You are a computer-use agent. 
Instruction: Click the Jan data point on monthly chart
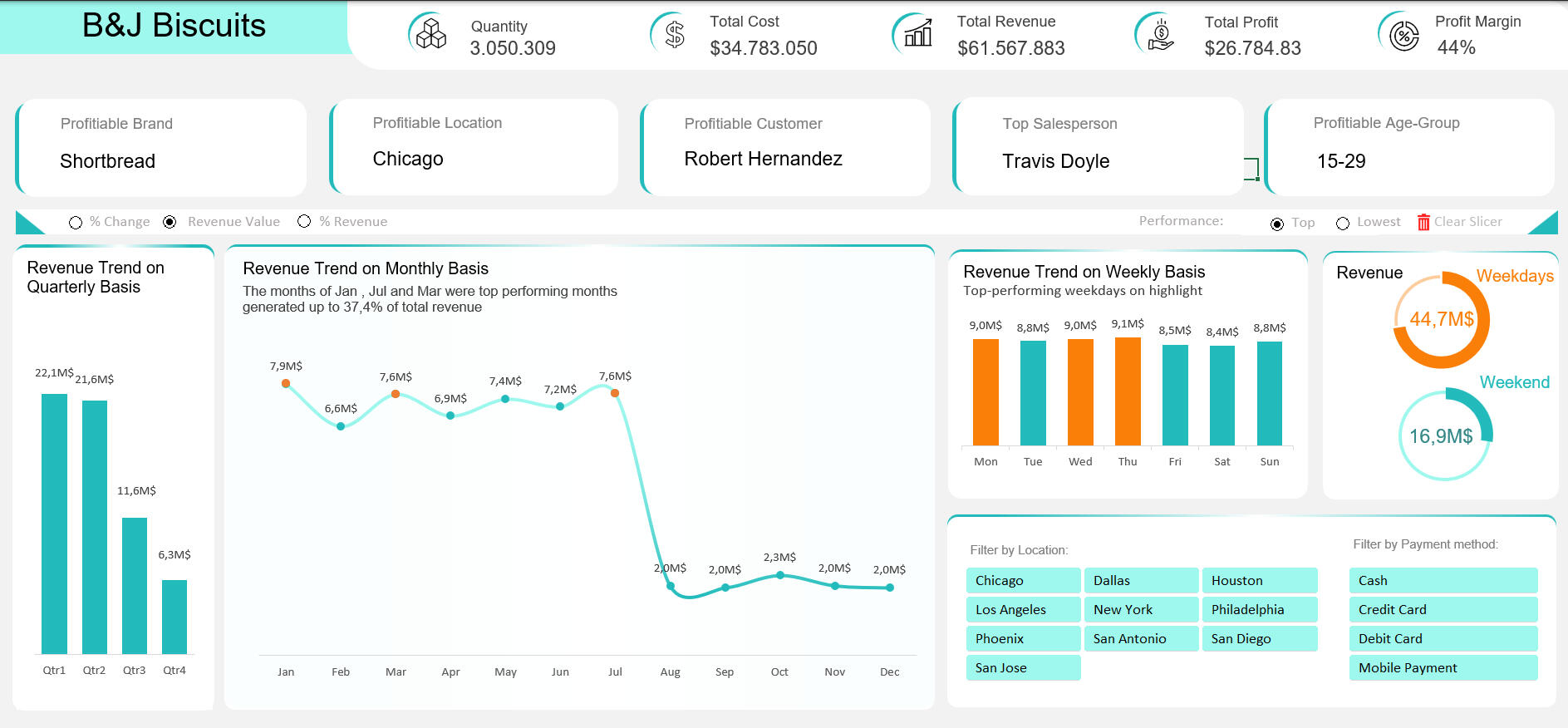click(286, 383)
